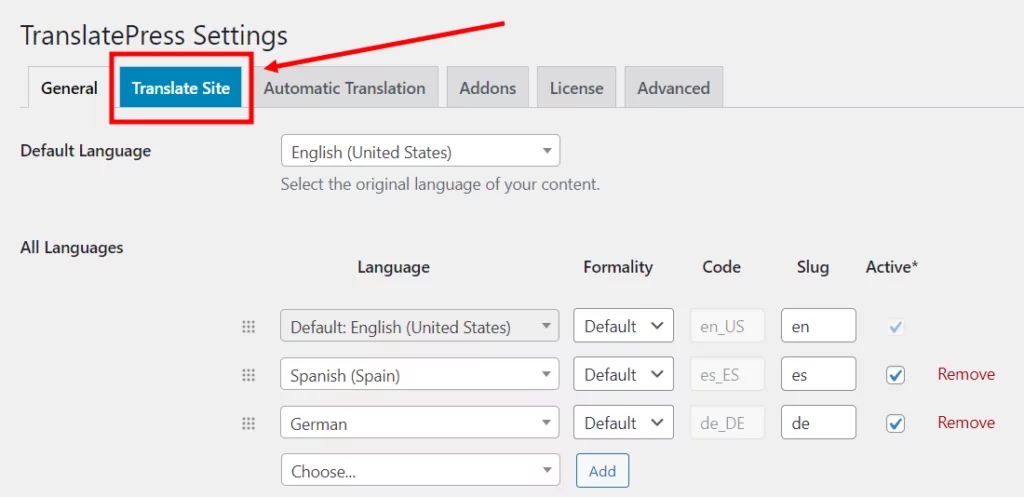1024x497 pixels.
Task: Open the Spanish (Spain) language dropdown
Action: click(420, 375)
